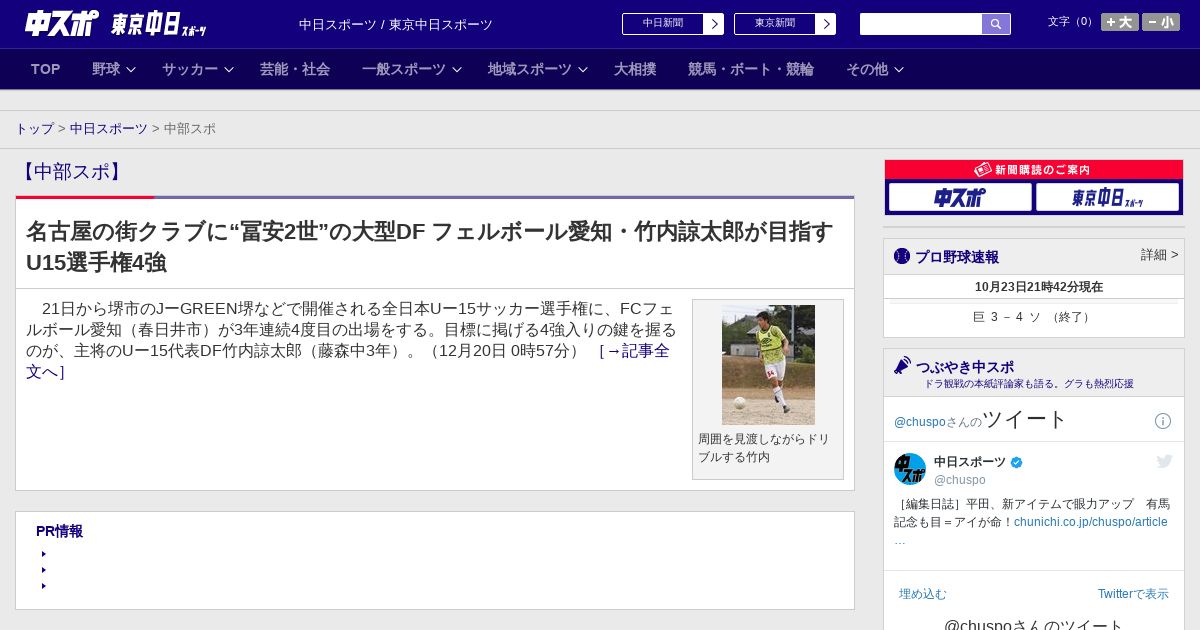Click the 【中部スポ】 section heading
This screenshot has height=630, width=1200.
(x=72, y=172)
